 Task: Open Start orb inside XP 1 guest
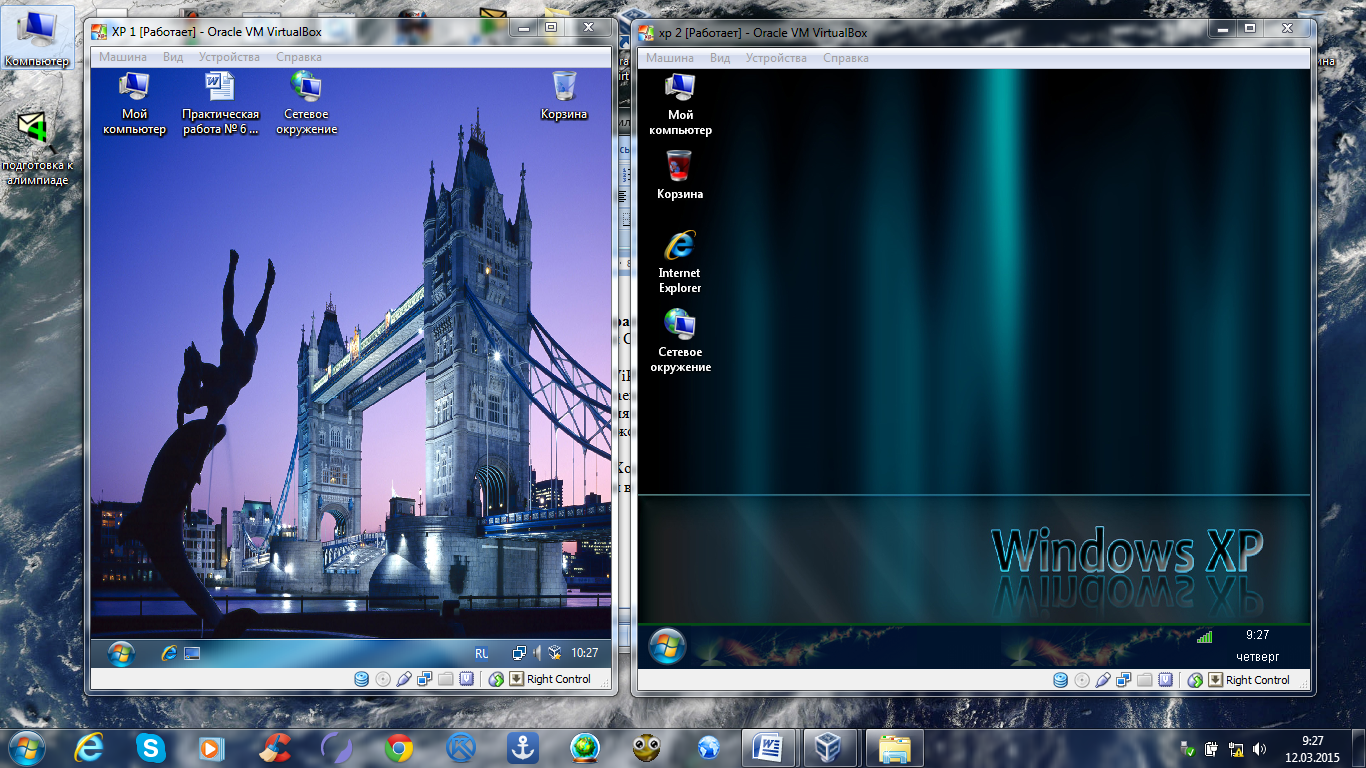pyautogui.click(x=121, y=653)
